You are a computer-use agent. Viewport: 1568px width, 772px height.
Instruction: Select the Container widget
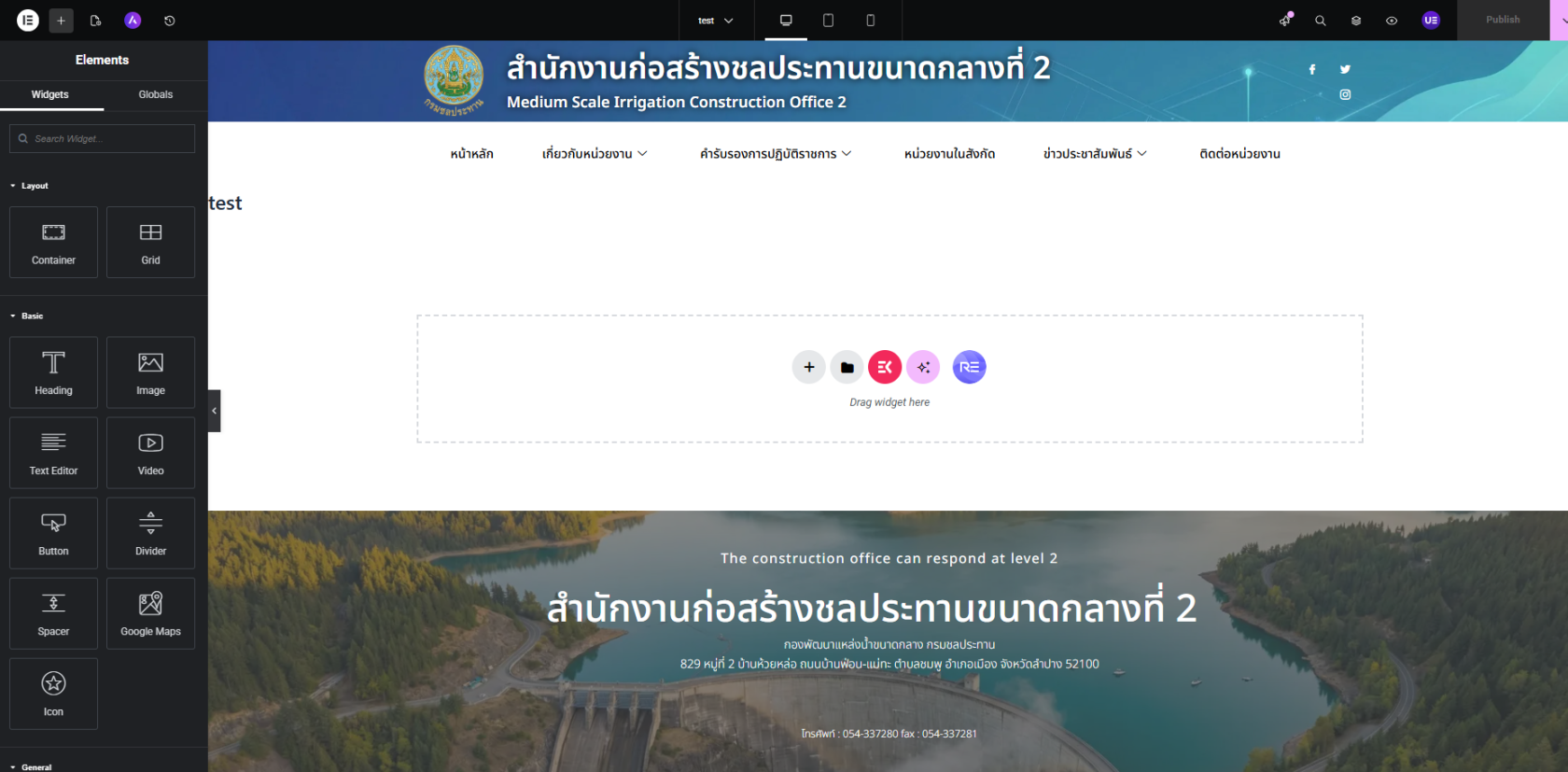53,242
